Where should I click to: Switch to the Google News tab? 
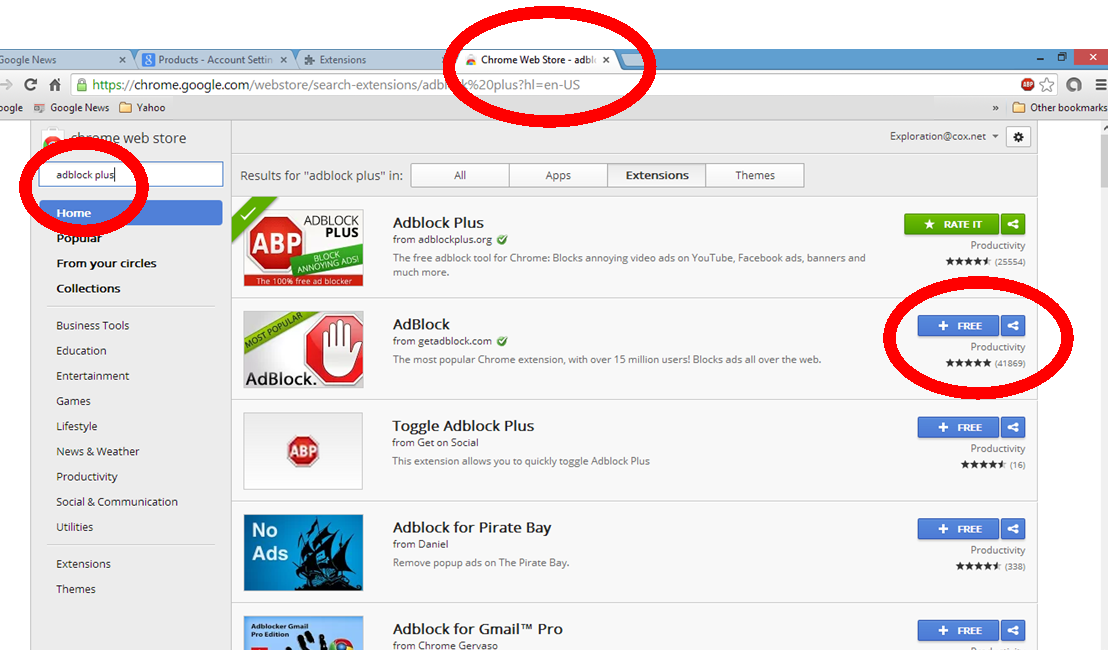[x=60, y=60]
